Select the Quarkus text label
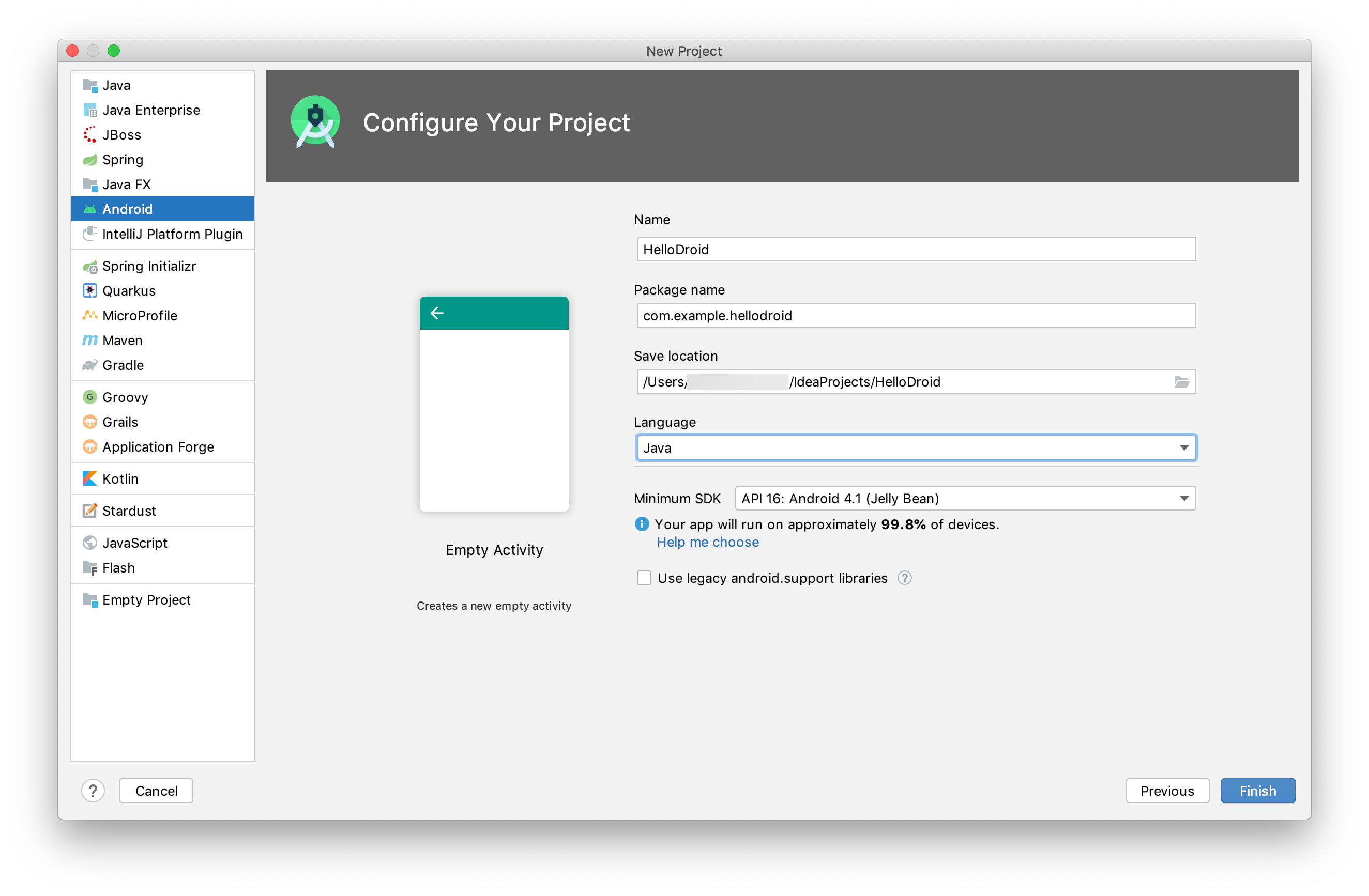This screenshot has width=1369, height=896. click(x=129, y=291)
